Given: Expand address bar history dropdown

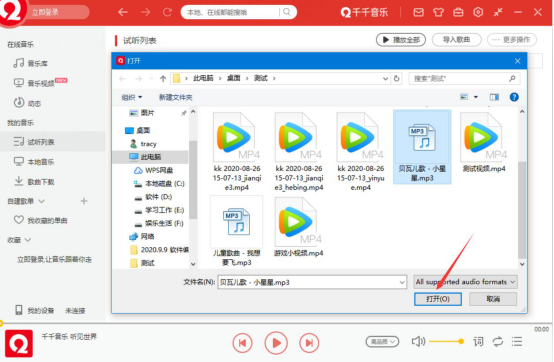Looking at the screenshot, I should pos(385,78).
